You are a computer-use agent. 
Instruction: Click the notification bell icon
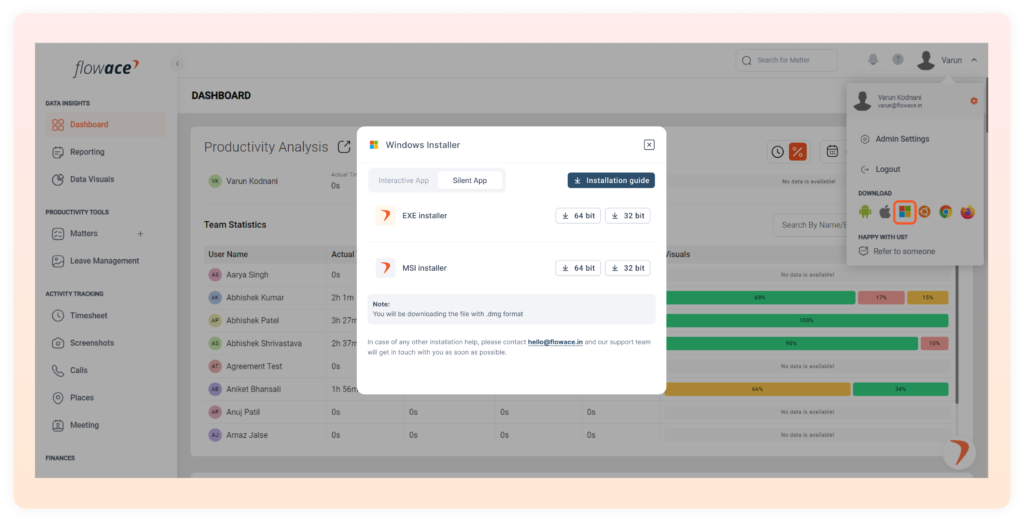click(873, 60)
